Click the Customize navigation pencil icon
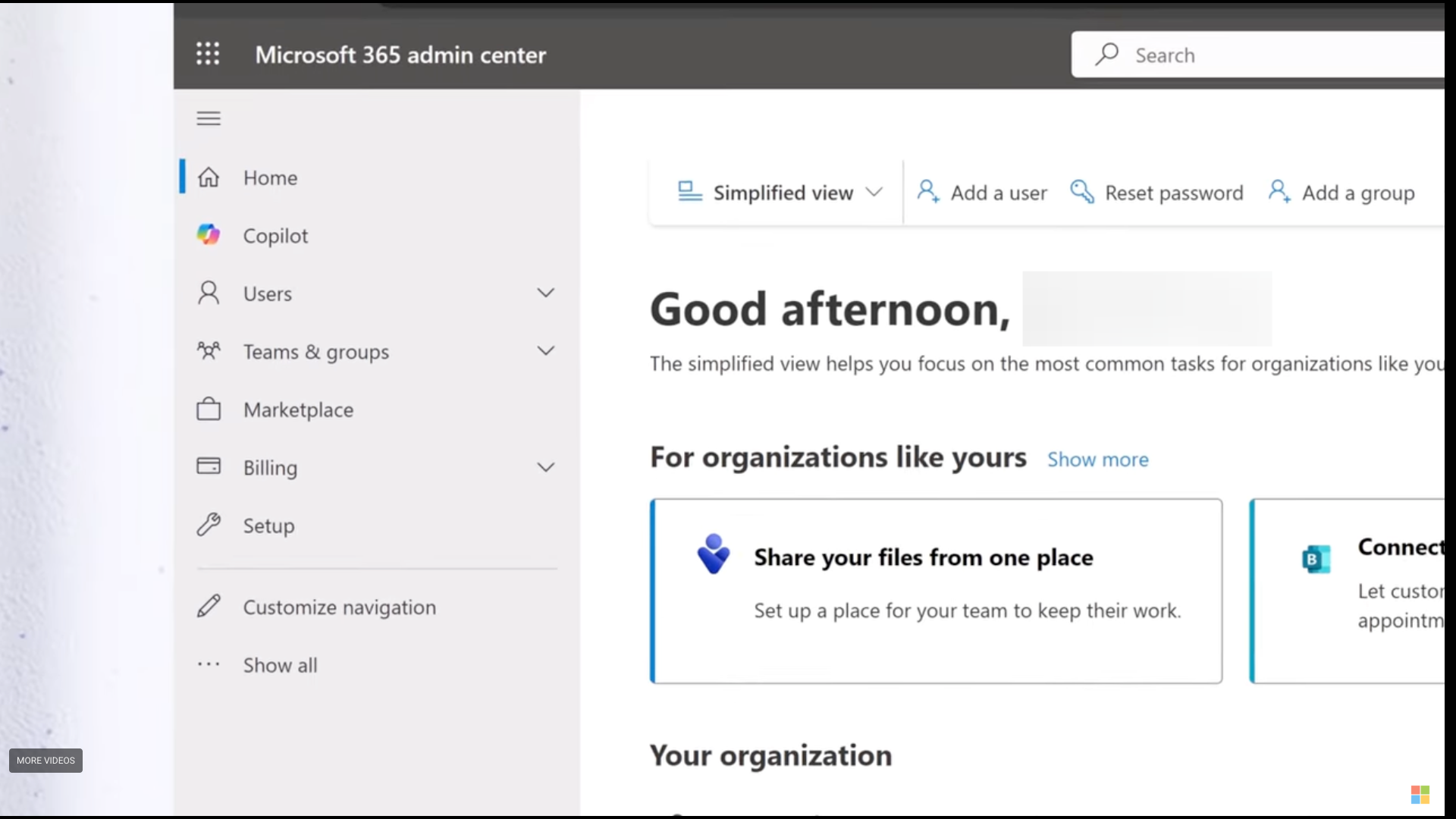Image resolution: width=1456 pixels, height=819 pixels. [x=209, y=607]
